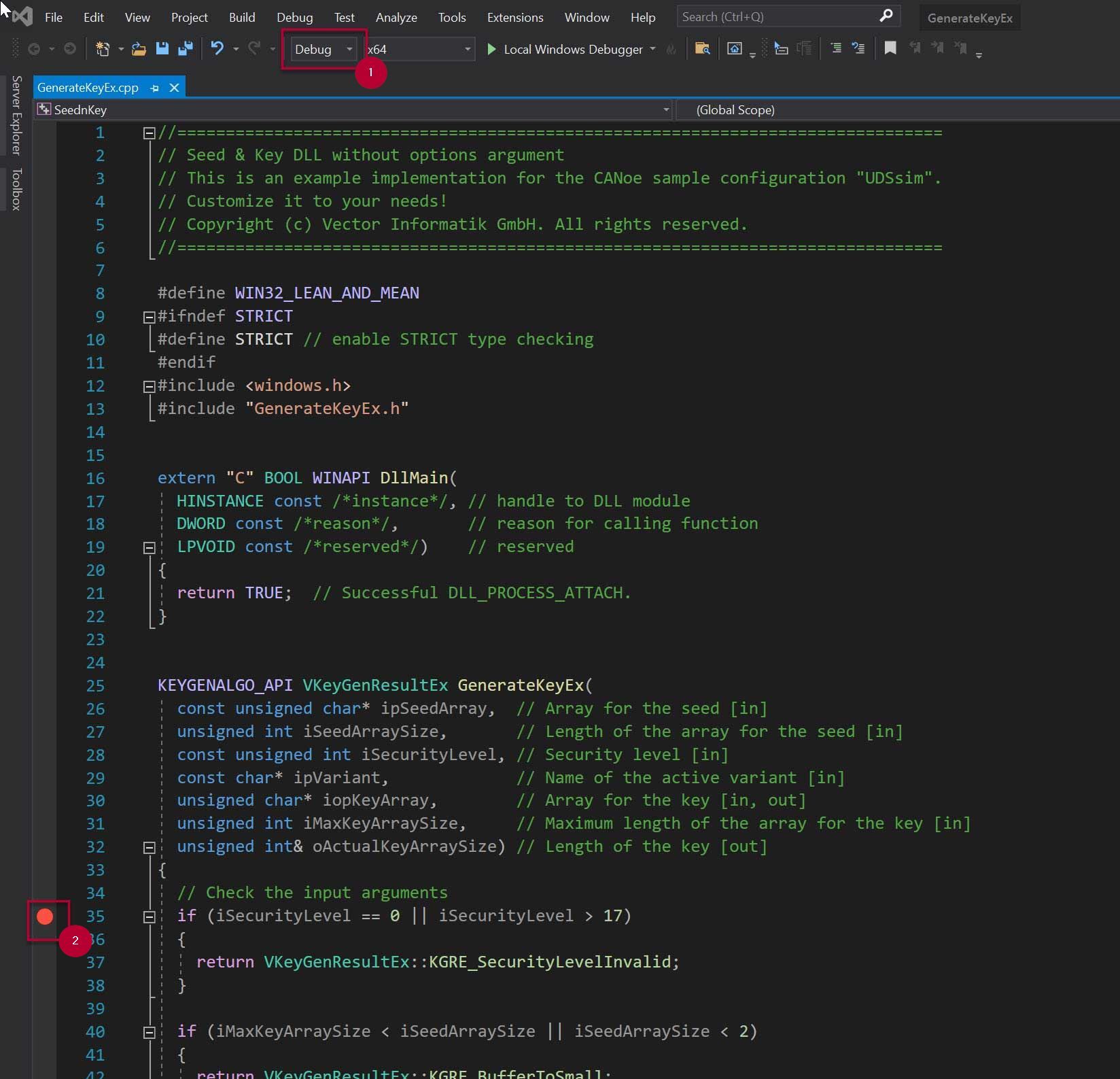Open the Server Explorer side panel
Viewport: 1120px width, 1079px height.
pyautogui.click(x=17, y=115)
